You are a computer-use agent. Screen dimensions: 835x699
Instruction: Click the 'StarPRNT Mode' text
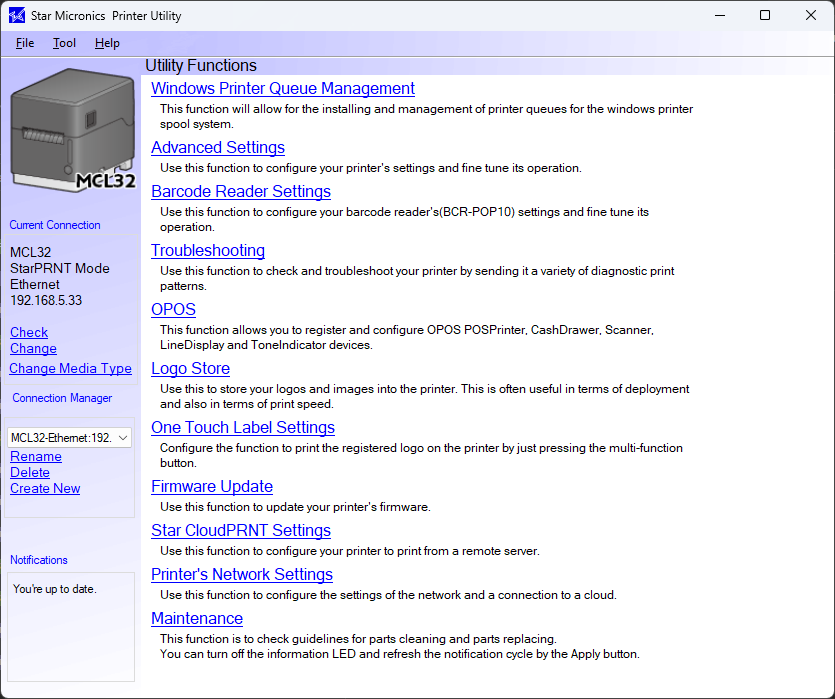pyautogui.click(x=60, y=268)
